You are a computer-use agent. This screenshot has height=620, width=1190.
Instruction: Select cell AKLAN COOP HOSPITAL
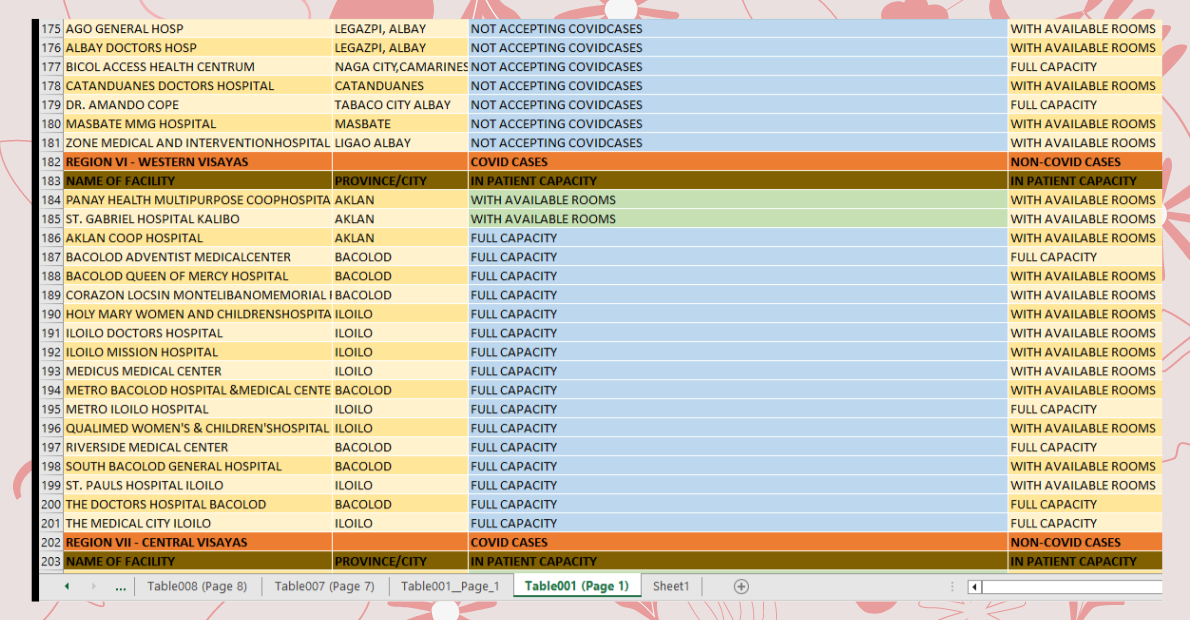click(x=197, y=238)
